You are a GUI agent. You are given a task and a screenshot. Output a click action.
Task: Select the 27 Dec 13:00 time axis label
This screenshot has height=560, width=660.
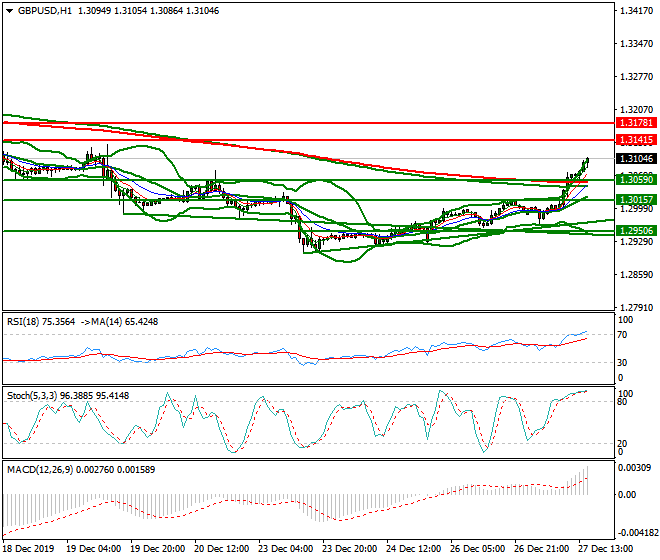tap(605, 549)
